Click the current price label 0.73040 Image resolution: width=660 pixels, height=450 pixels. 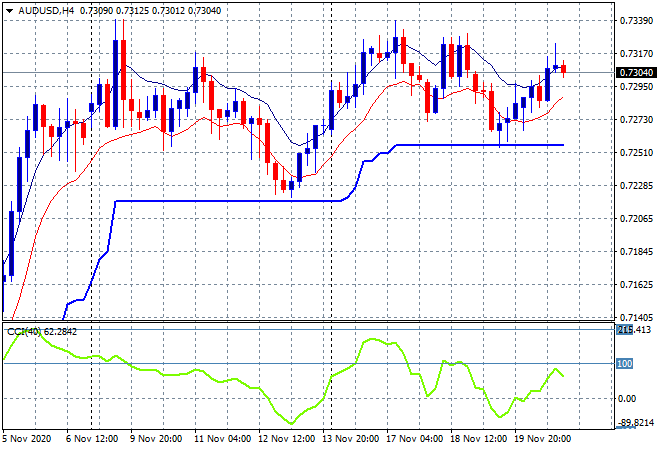tap(636, 72)
